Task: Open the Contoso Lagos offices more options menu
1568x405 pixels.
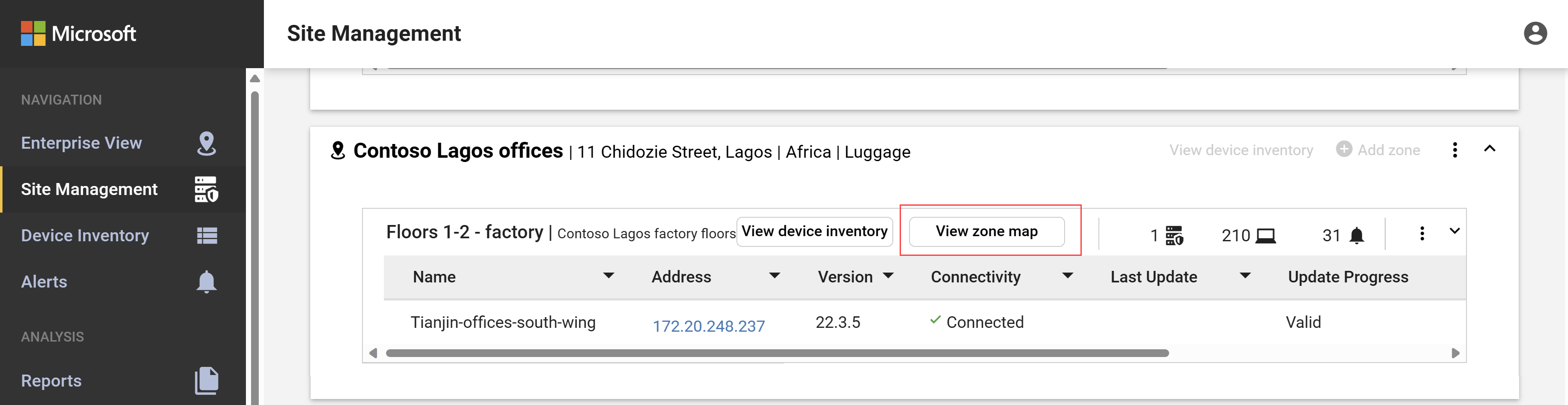Action: [x=1454, y=150]
